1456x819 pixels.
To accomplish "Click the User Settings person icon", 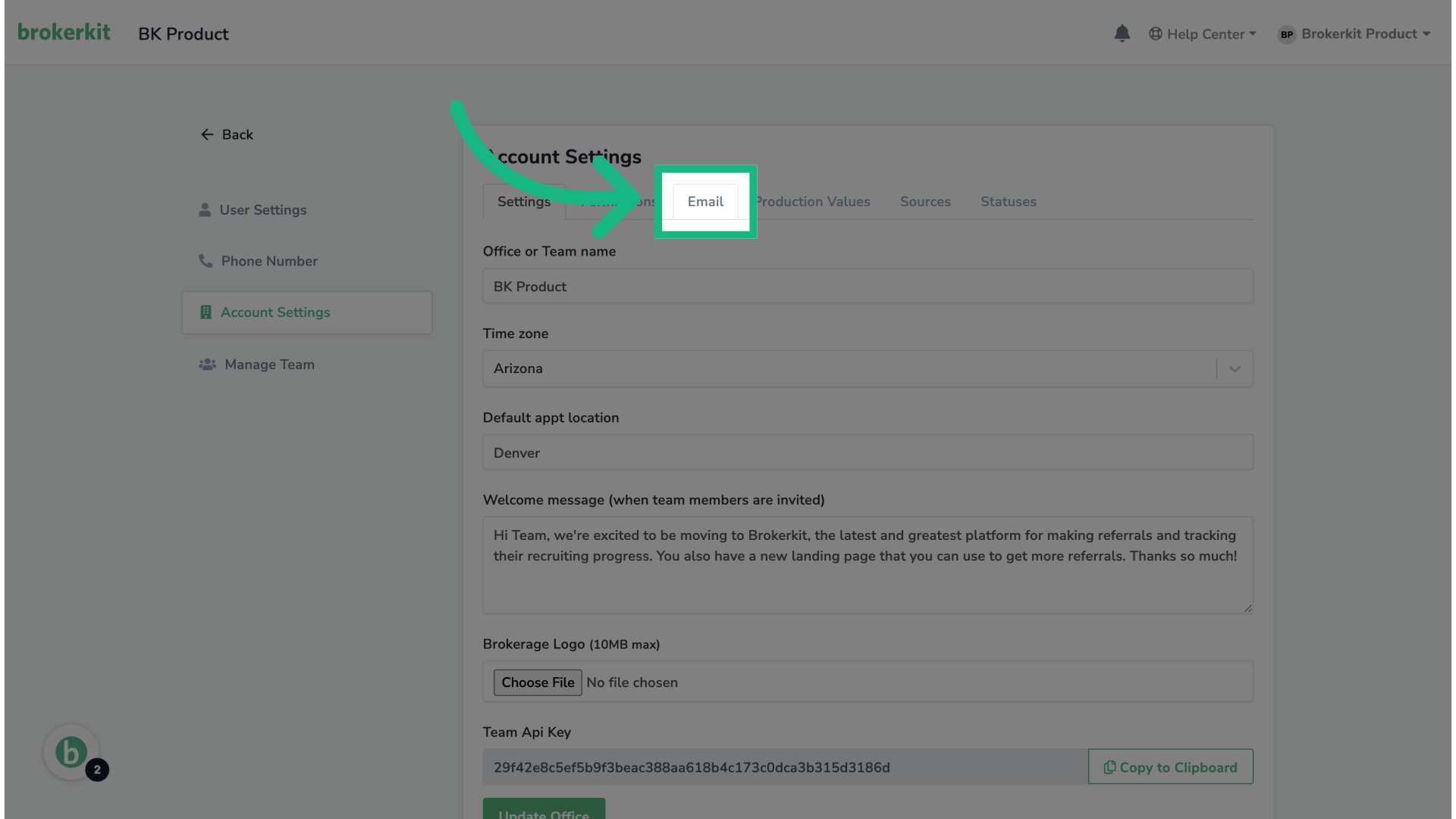I will (x=205, y=209).
